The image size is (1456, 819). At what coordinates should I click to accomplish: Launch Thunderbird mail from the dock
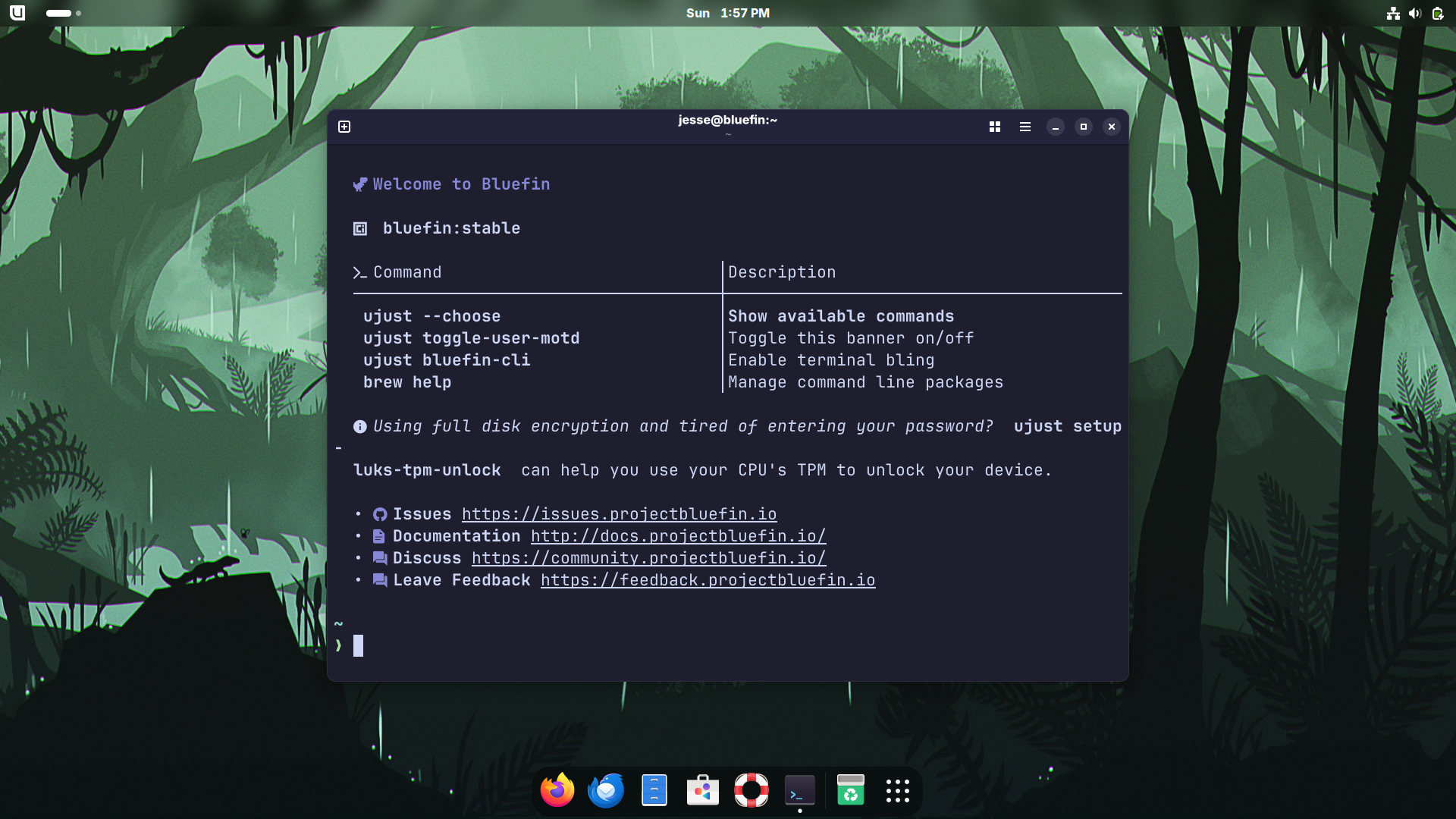pos(606,790)
